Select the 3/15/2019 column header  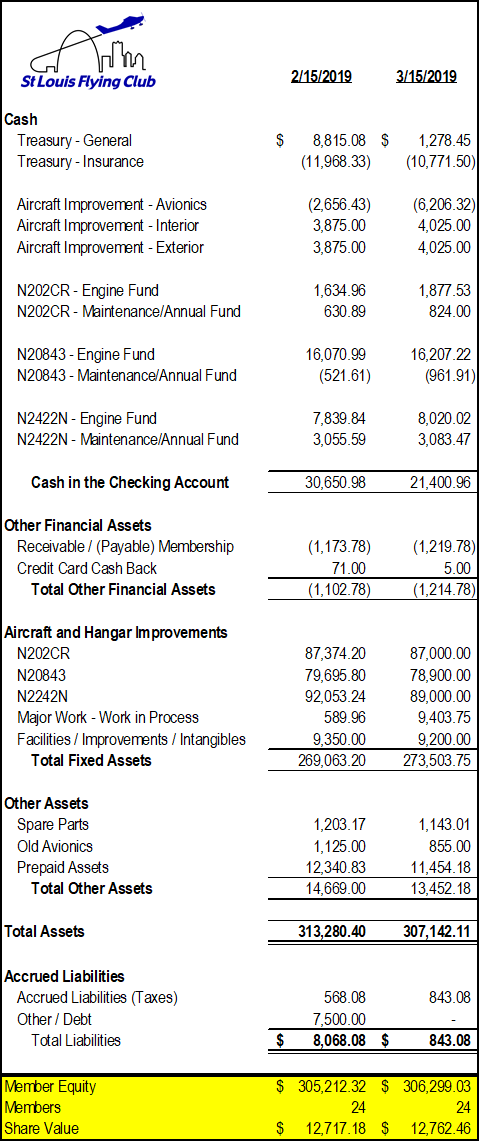(426, 76)
